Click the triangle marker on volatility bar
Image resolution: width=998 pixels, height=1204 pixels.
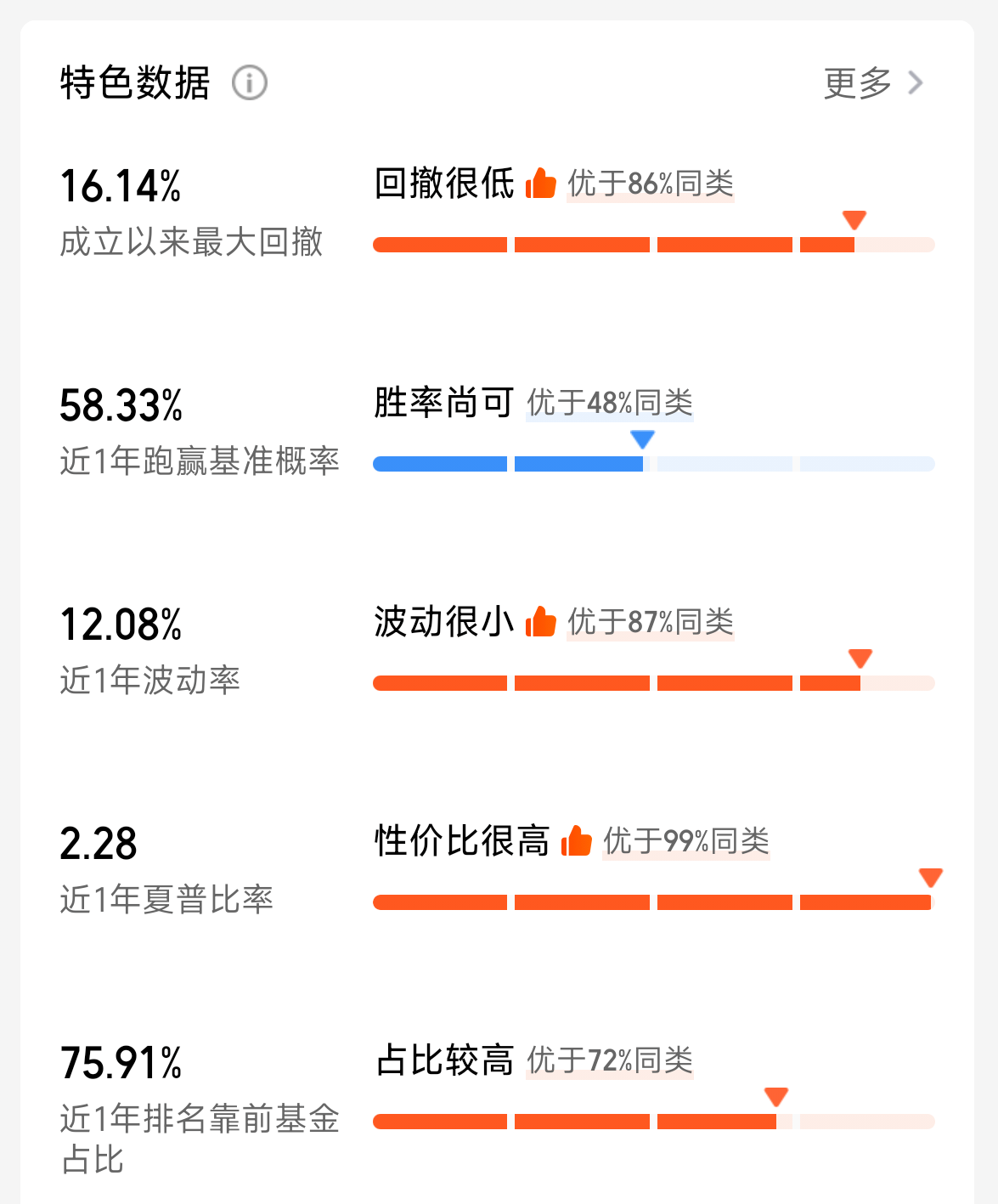[x=860, y=659]
